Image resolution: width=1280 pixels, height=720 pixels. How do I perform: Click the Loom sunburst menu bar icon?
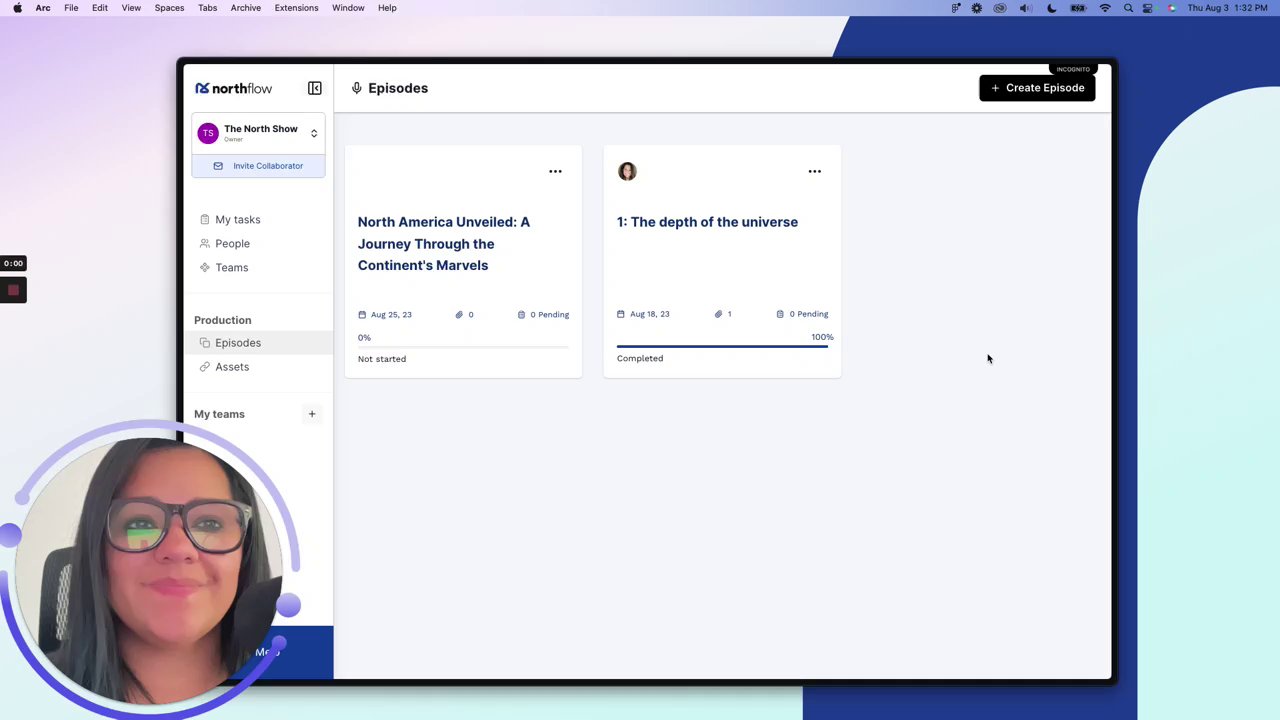coord(977,8)
